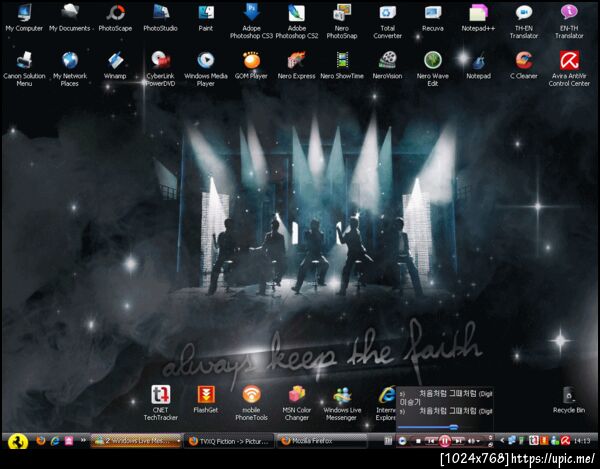The height and width of the screenshot is (469, 600).
Task: Open Windows Media Player desktop shortcut
Action: pos(206,69)
